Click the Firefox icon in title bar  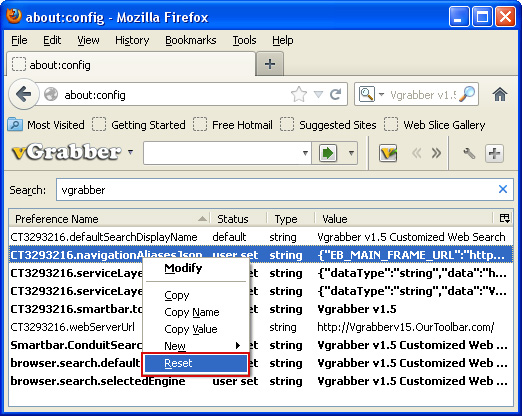pos(14,16)
